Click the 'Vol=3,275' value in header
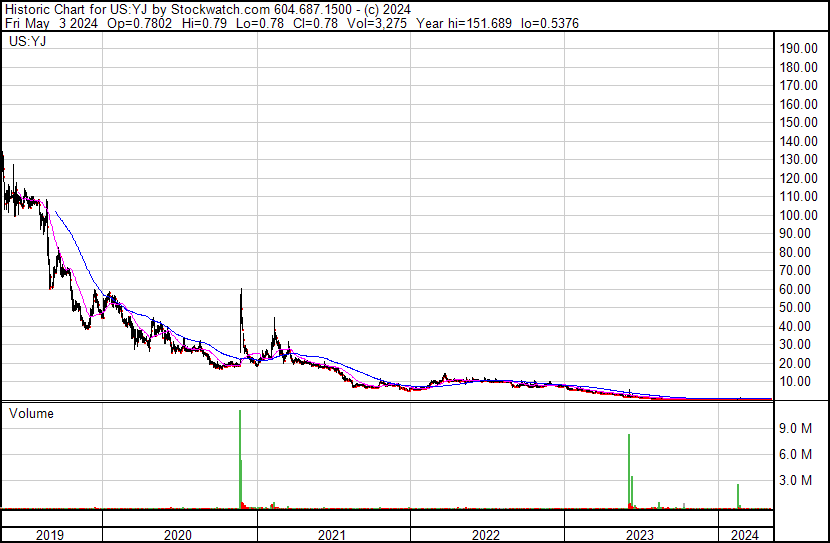The image size is (830, 543). (377, 23)
